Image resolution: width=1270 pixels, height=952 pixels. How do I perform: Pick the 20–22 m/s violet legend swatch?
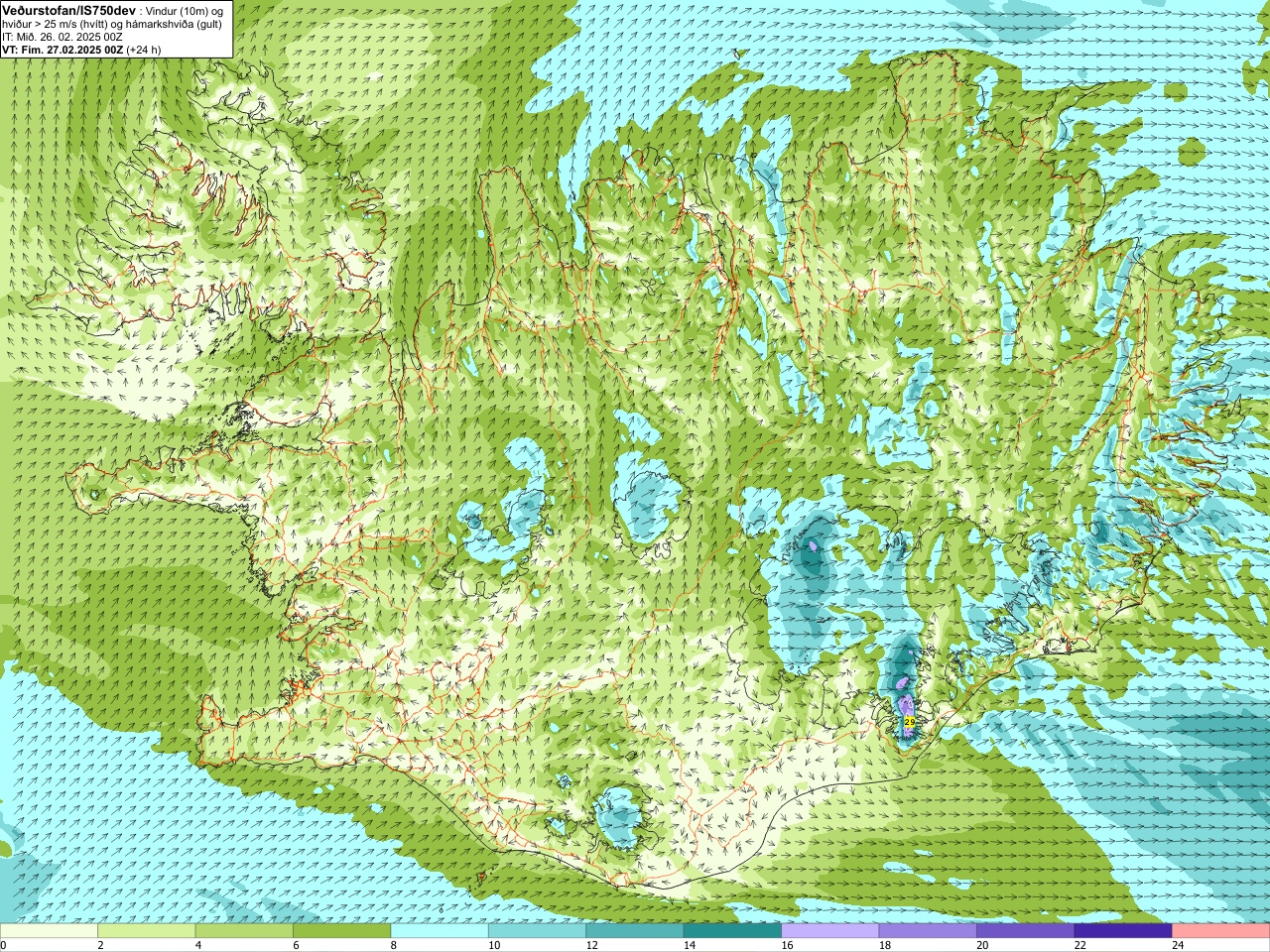[1026, 931]
